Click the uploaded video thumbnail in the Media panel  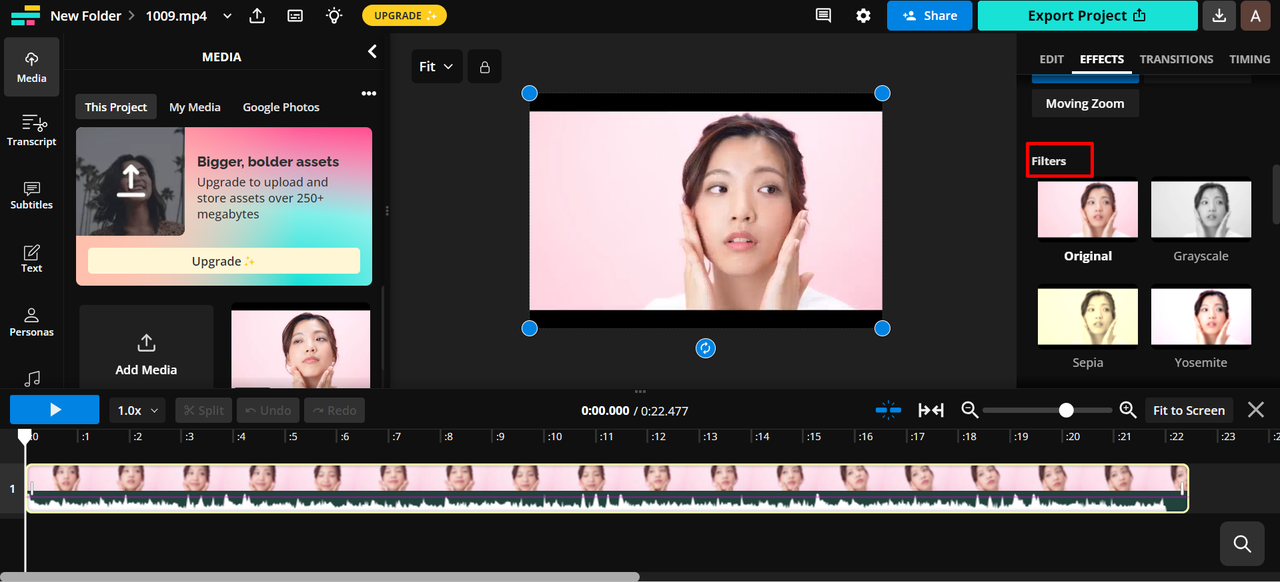[301, 346]
